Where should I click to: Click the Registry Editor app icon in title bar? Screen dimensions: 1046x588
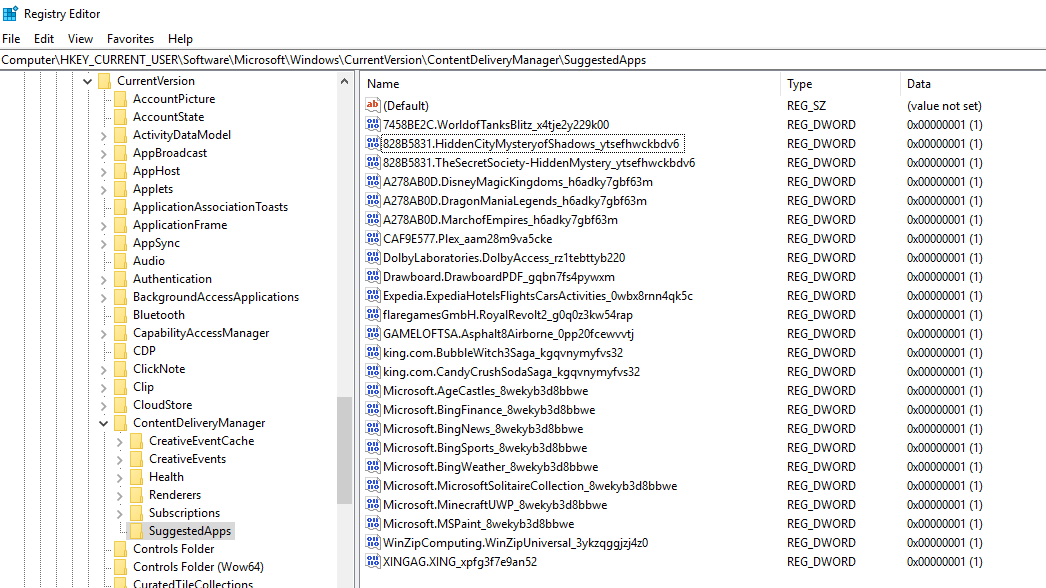click(11, 13)
